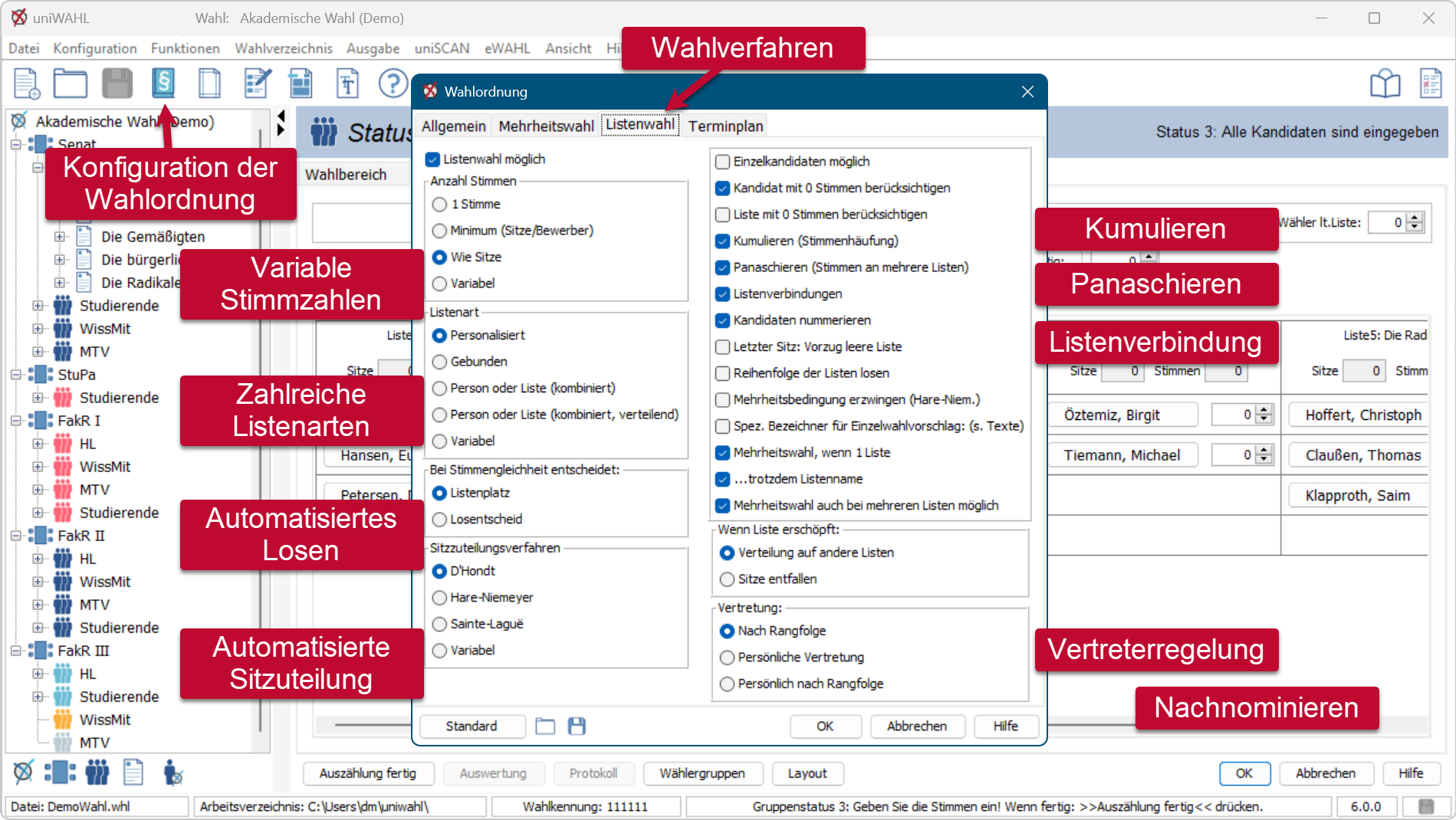
Task: Click the list document icon in bottom-left toolbar
Action: 133,772
